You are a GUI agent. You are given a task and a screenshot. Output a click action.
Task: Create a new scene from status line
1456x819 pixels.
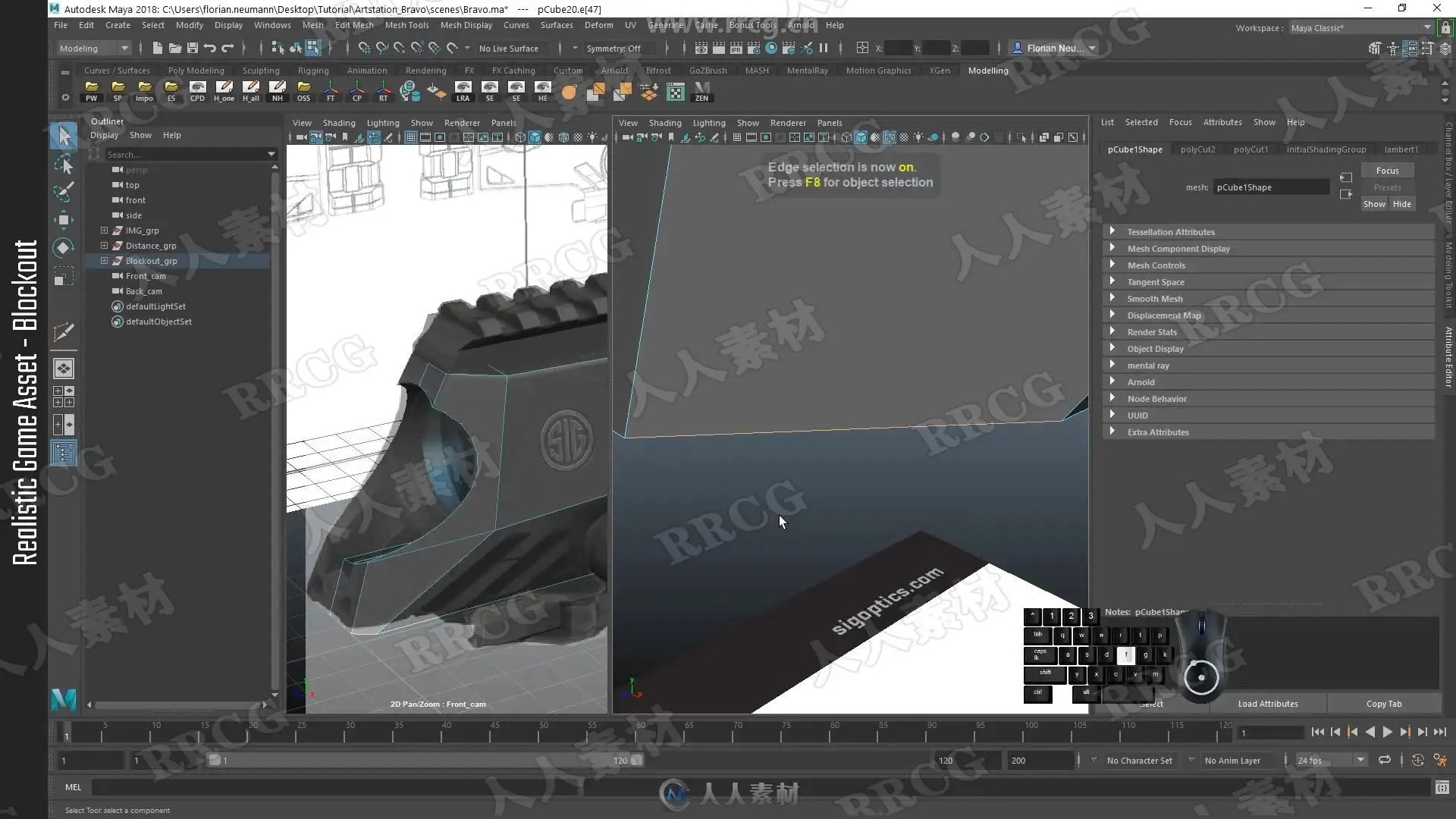pyautogui.click(x=157, y=48)
